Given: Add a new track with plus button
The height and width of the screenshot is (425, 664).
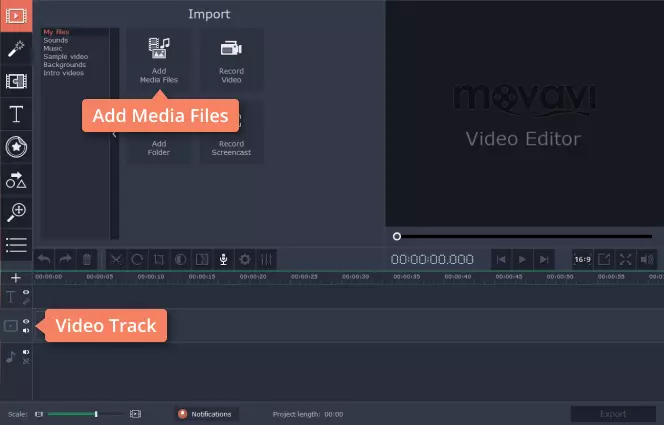Looking at the screenshot, I should click(x=16, y=278).
